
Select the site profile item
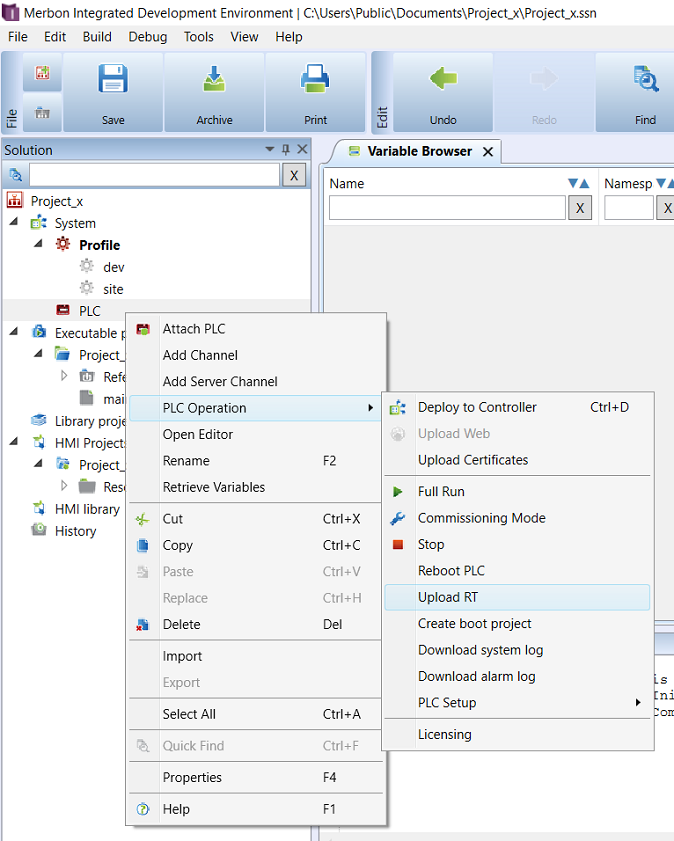pos(113,289)
